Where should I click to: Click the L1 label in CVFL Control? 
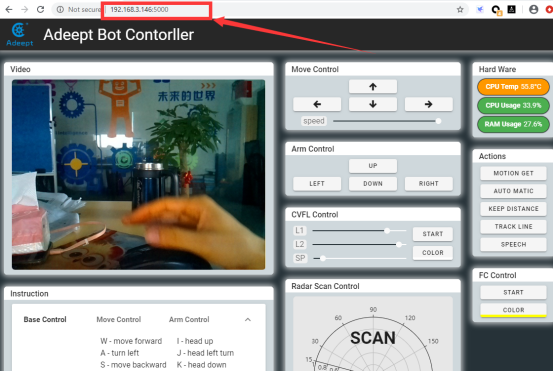tap(300, 231)
